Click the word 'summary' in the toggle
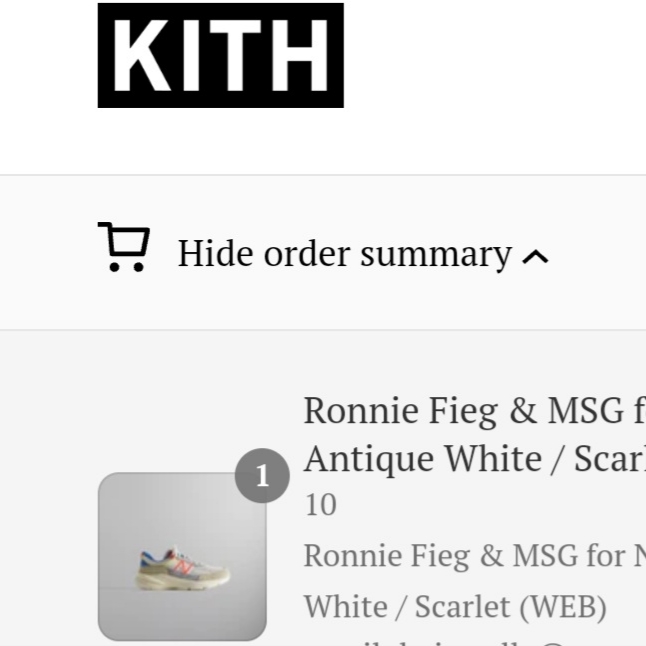Image resolution: width=646 pixels, height=646 pixels. 435,254
